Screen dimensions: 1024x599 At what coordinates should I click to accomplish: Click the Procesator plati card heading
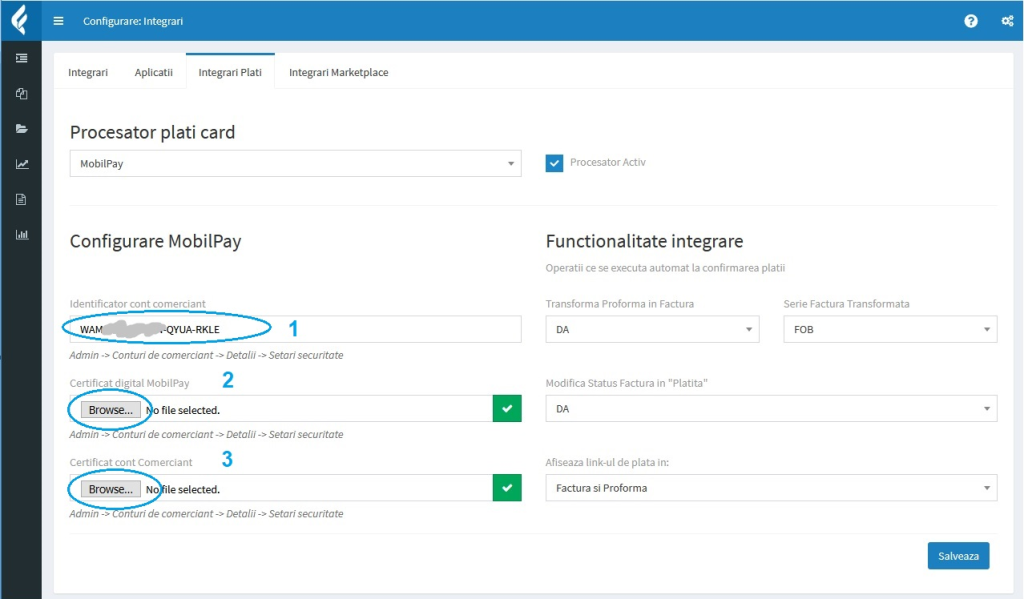coord(152,132)
